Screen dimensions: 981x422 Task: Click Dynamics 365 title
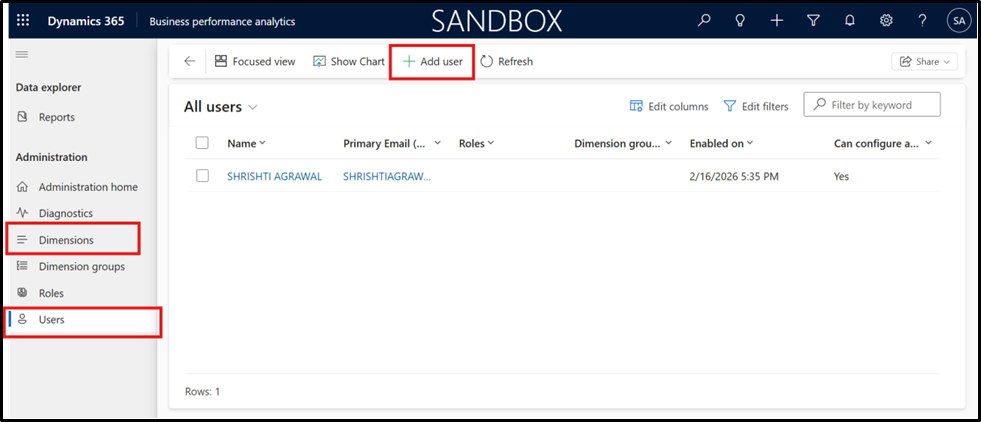86,21
